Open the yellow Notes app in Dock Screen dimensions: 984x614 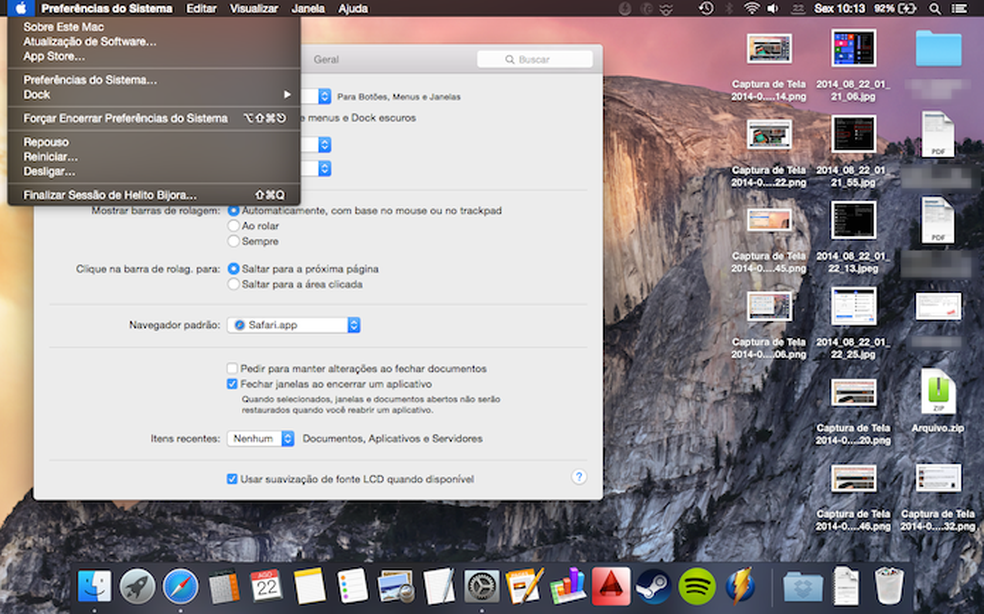pyautogui.click(x=310, y=587)
